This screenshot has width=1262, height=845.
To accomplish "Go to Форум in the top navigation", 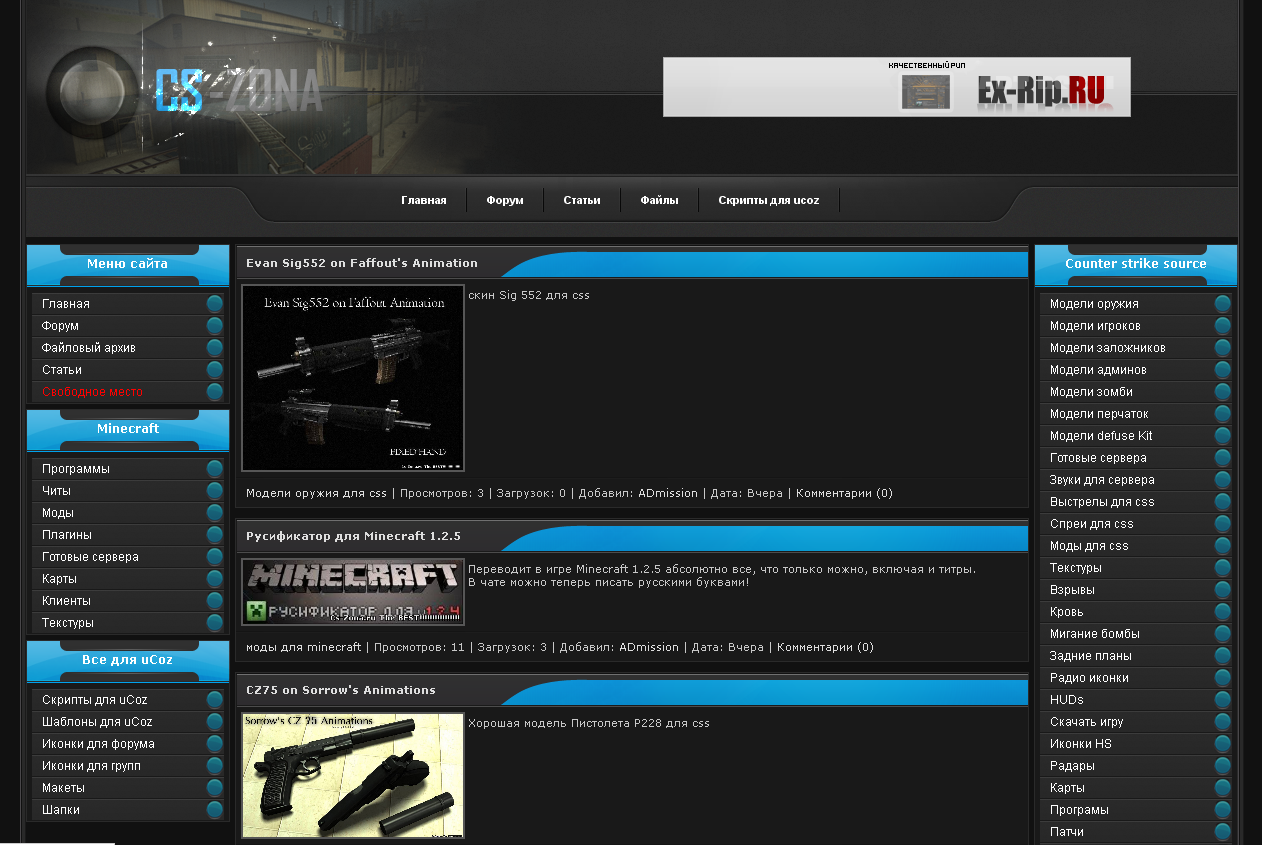I will 505,200.
